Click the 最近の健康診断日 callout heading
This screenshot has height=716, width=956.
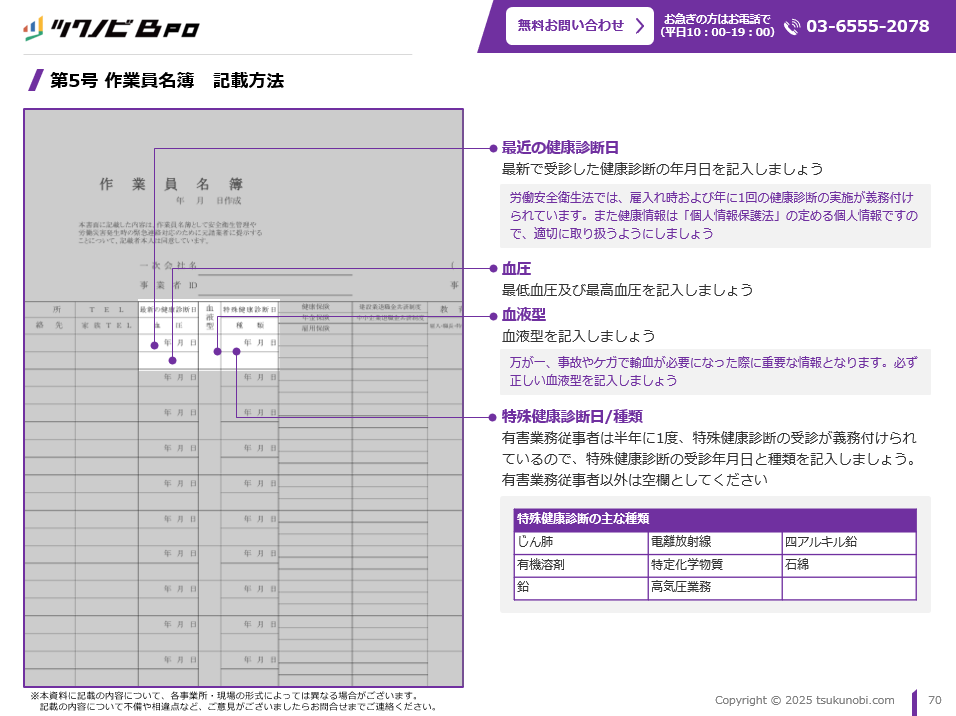click(560, 148)
